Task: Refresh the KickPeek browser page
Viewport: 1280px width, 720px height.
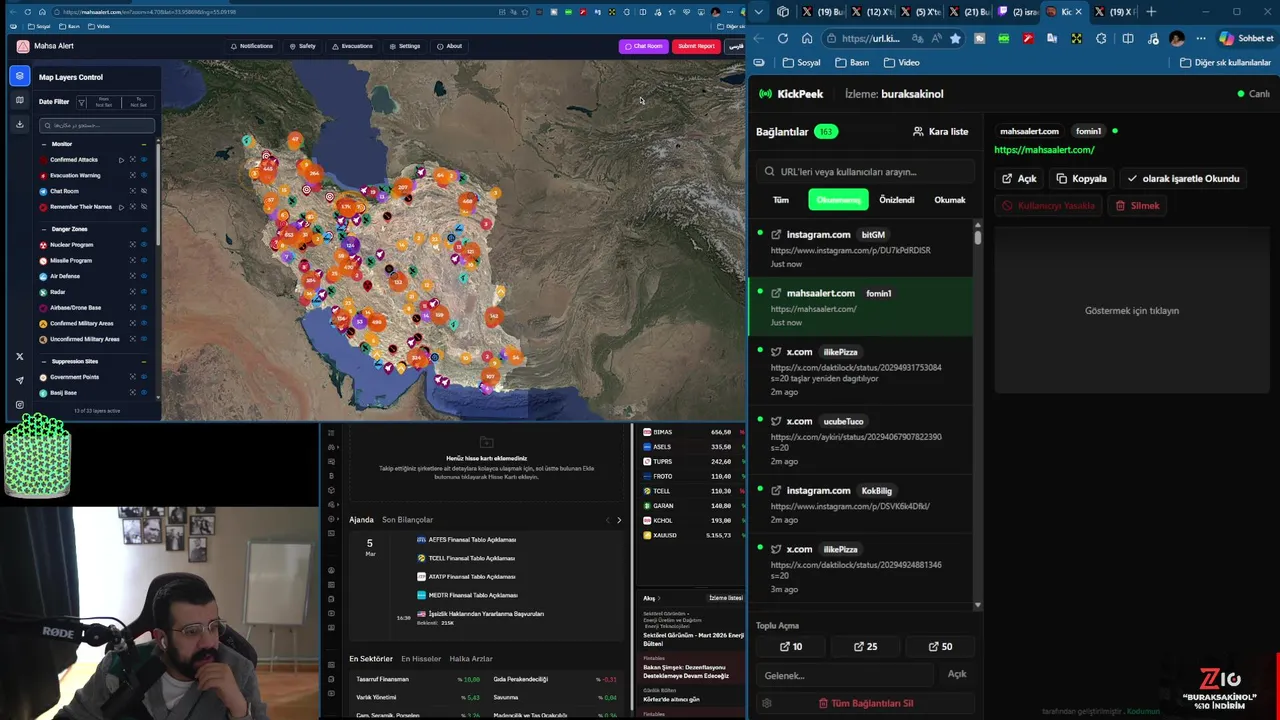Action: [782, 38]
